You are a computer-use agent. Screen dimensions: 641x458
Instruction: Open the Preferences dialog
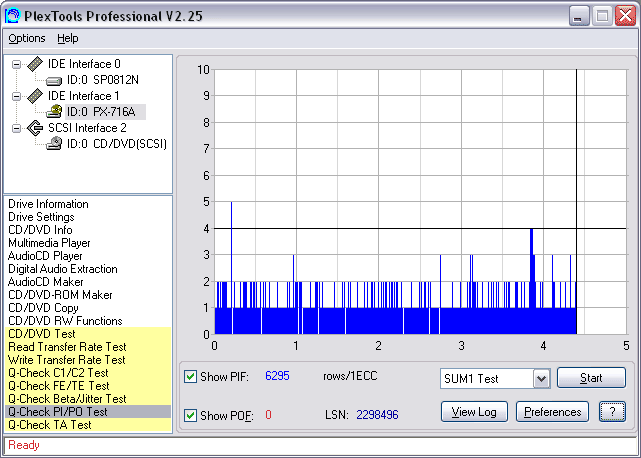552,412
